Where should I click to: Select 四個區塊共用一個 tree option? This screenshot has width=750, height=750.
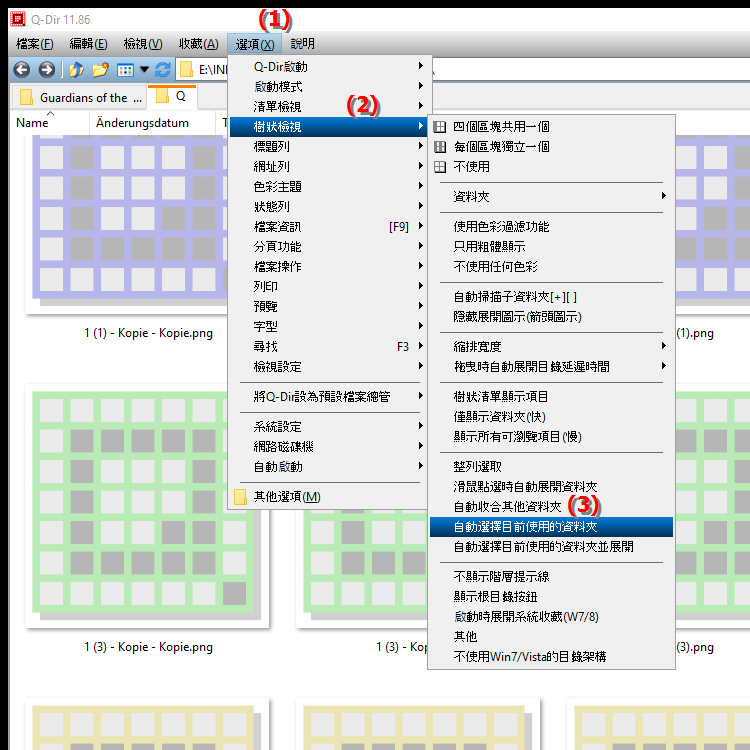click(x=551, y=127)
